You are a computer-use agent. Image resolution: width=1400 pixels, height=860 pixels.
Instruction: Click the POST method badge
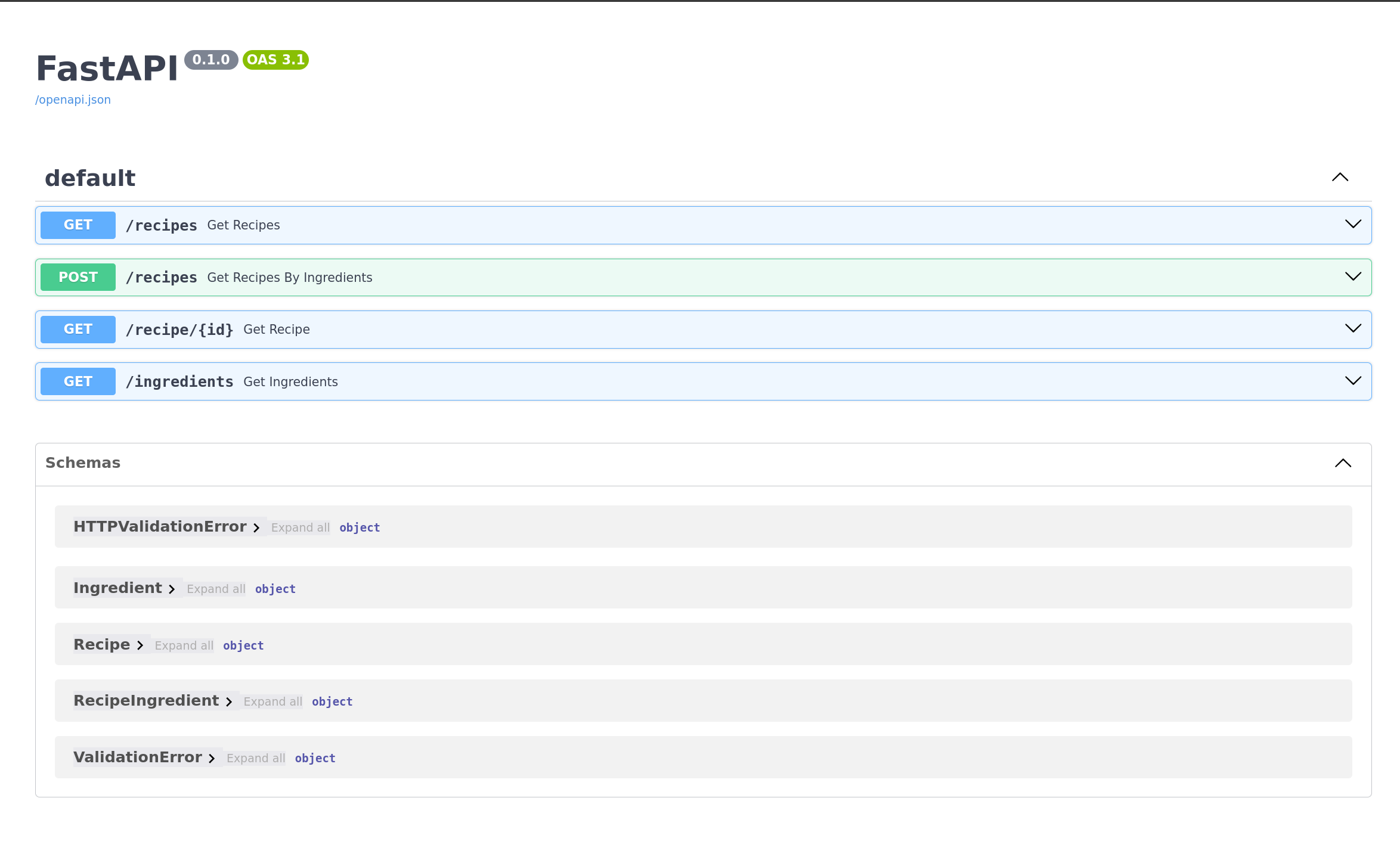click(x=78, y=277)
